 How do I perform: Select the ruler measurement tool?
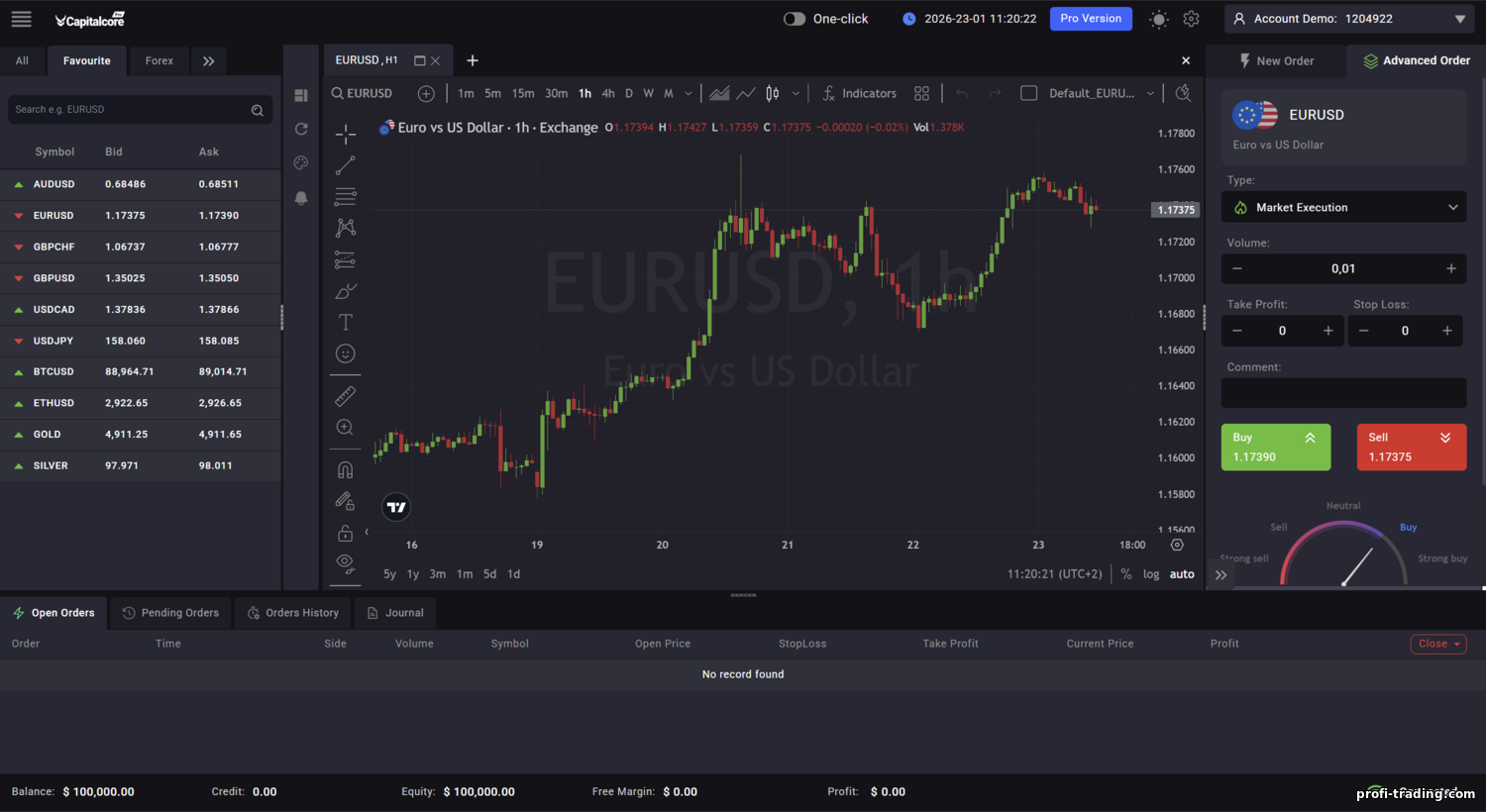[x=345, y=395]
